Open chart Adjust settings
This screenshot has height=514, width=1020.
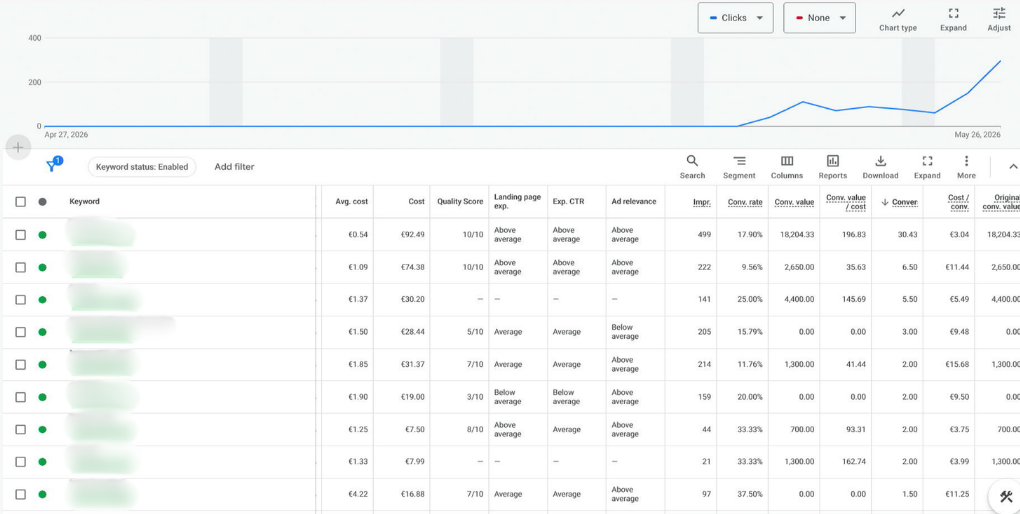pyautogui.click(x=999, y=19)
